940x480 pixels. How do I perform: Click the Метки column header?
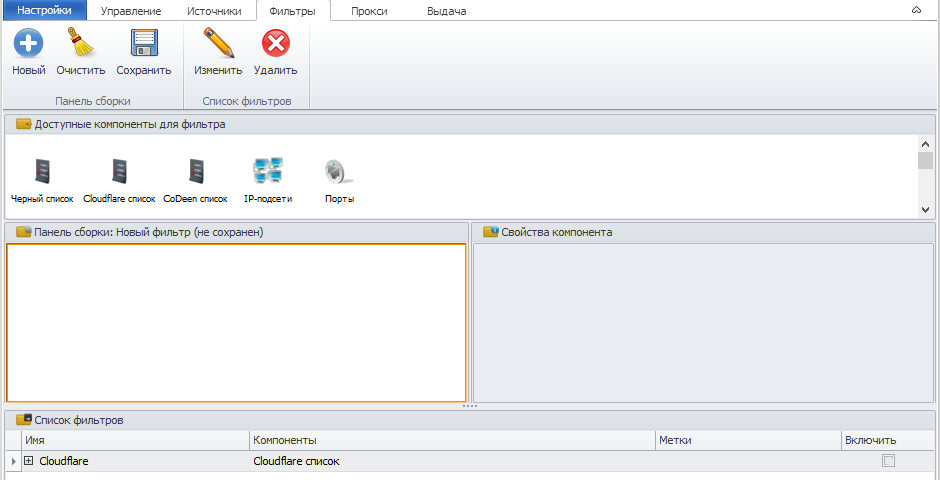click(x=746, y=440)
